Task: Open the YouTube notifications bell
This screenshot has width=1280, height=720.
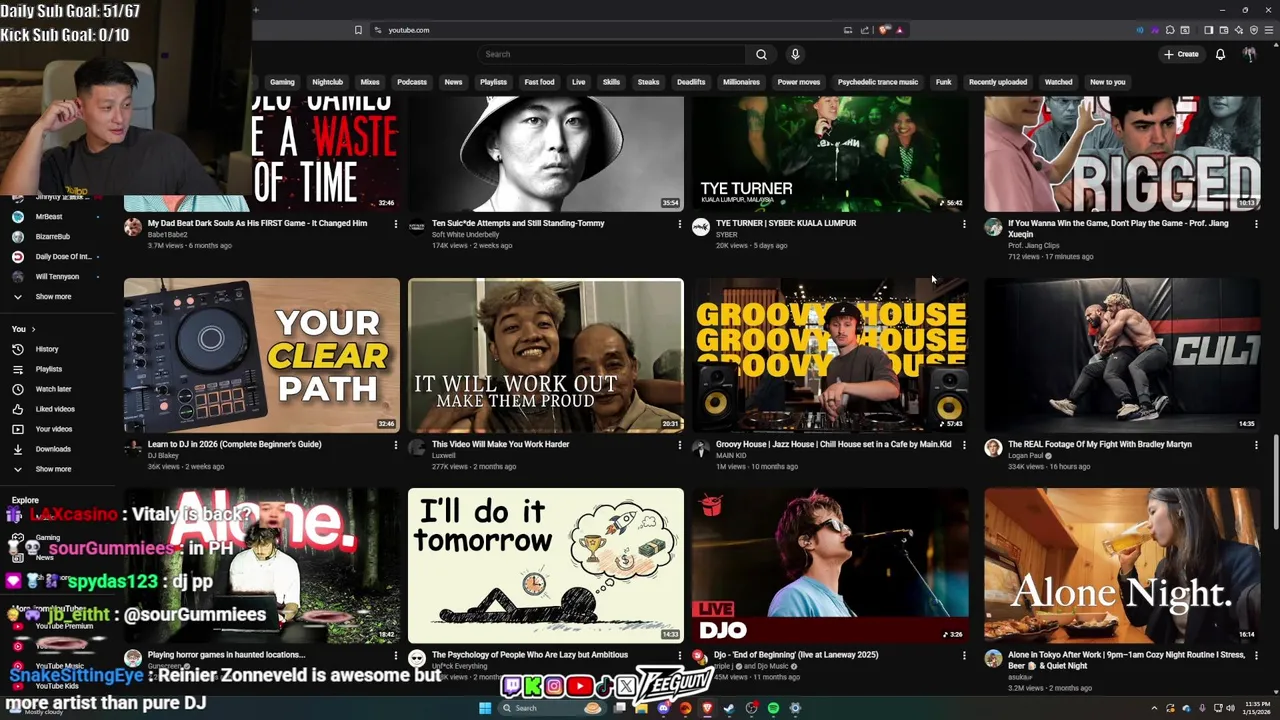Action: [x=1220, y=54]
